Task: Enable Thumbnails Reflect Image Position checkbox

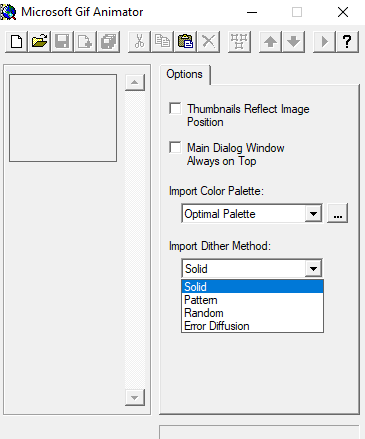Action: coord(175,109)
